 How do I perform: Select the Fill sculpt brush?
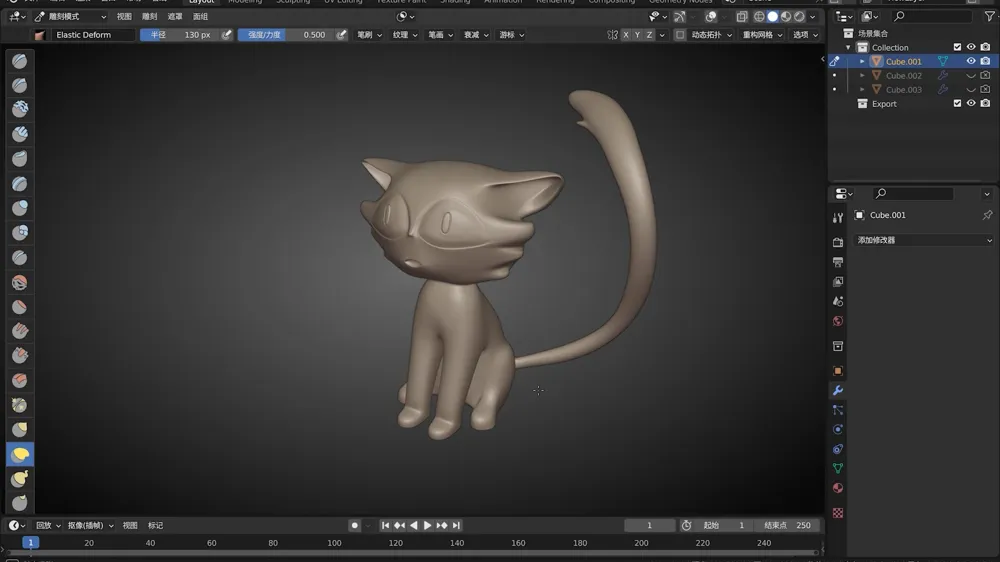[x=20, y=331]
